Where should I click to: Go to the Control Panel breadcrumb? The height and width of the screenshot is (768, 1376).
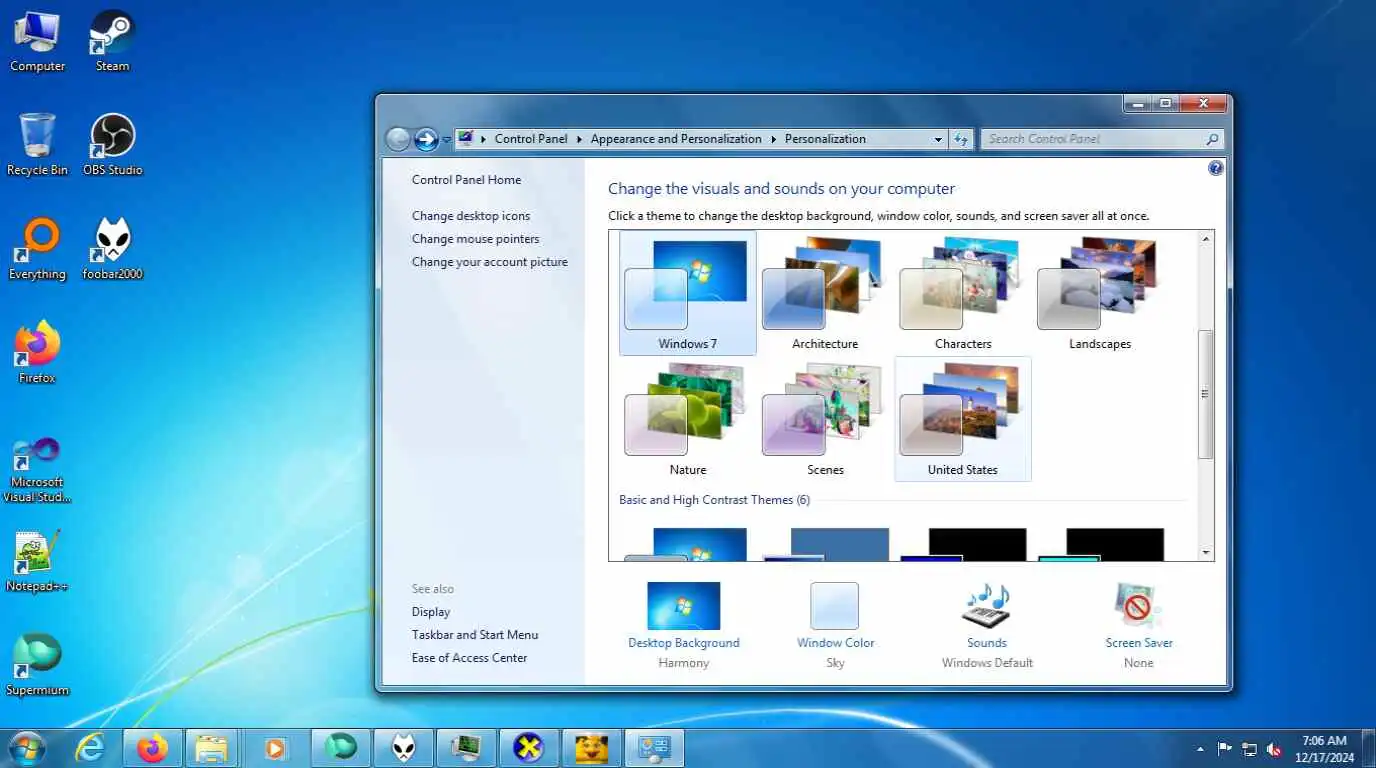point(531,139)
